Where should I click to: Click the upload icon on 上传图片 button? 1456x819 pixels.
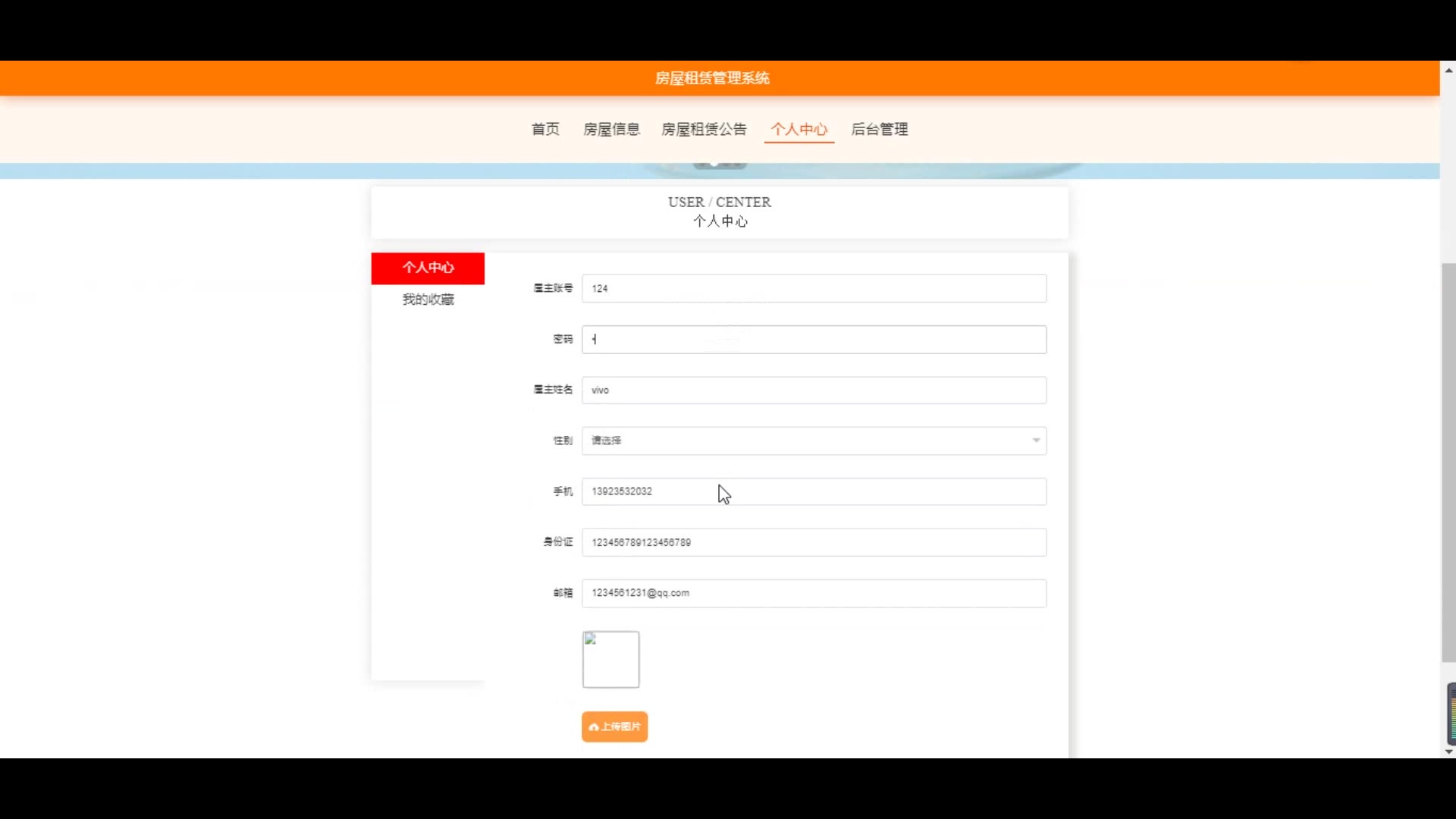point(594,727)
